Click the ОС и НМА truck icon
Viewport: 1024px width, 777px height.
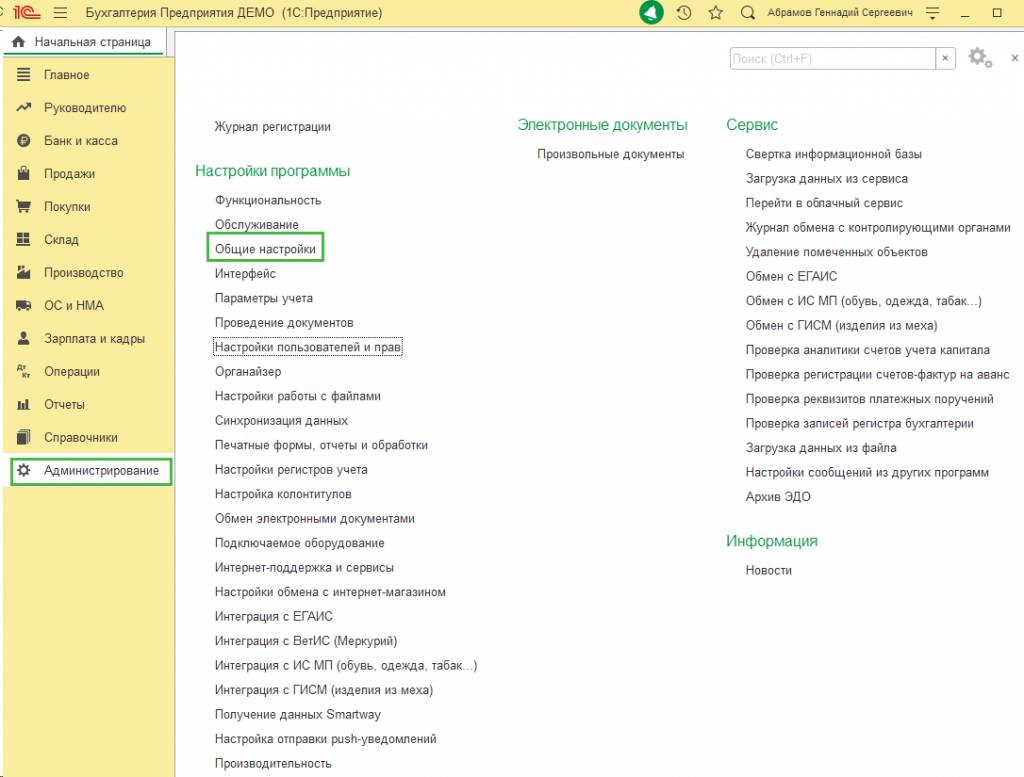tap(24, 305)
